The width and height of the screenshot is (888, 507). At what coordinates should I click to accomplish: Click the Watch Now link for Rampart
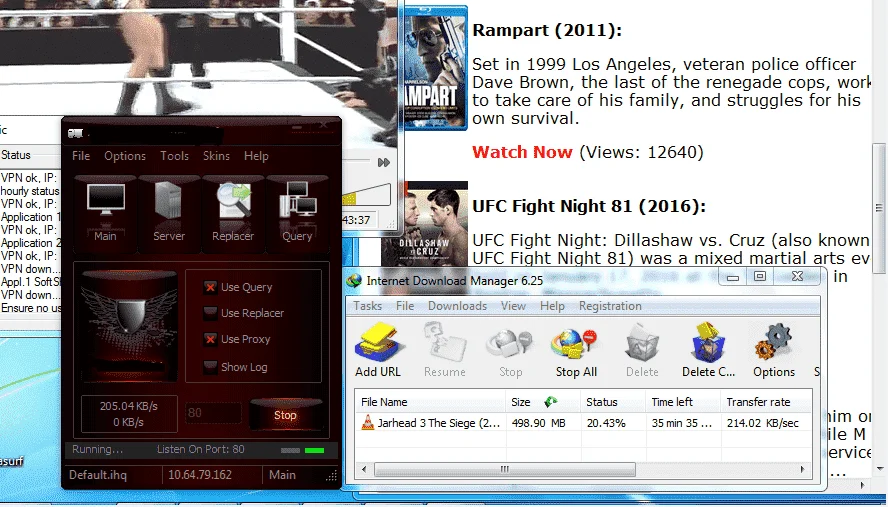point(522,152)
